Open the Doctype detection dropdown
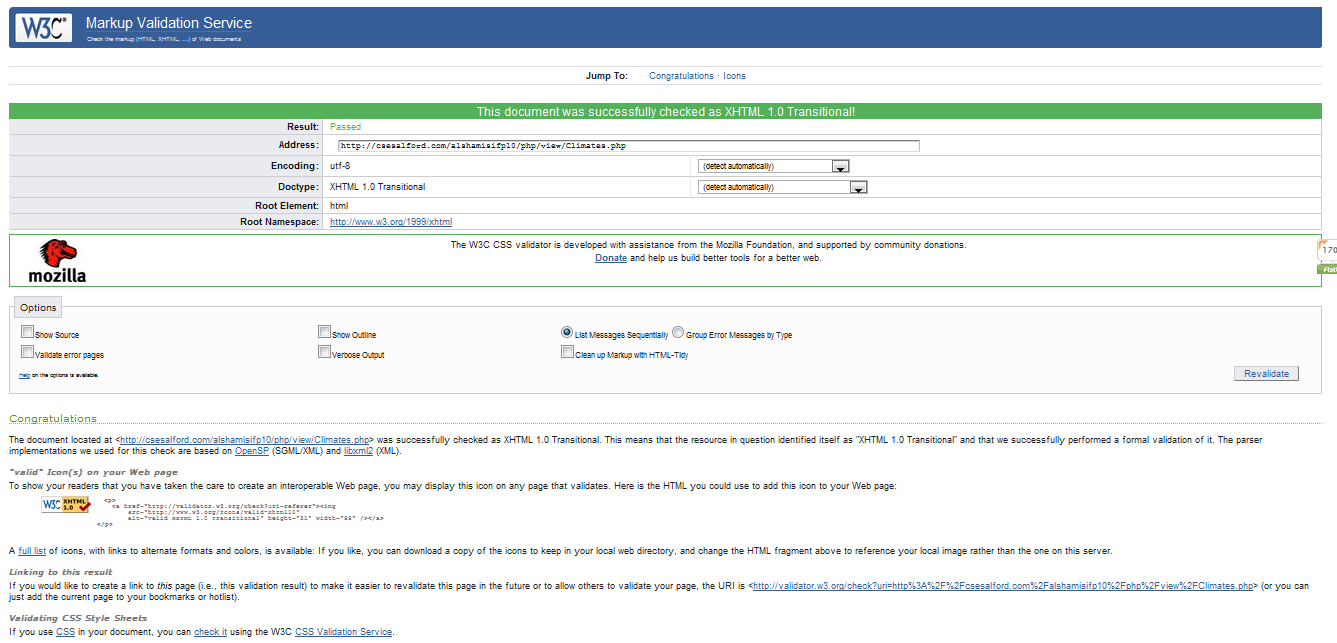 coord(859,186)
